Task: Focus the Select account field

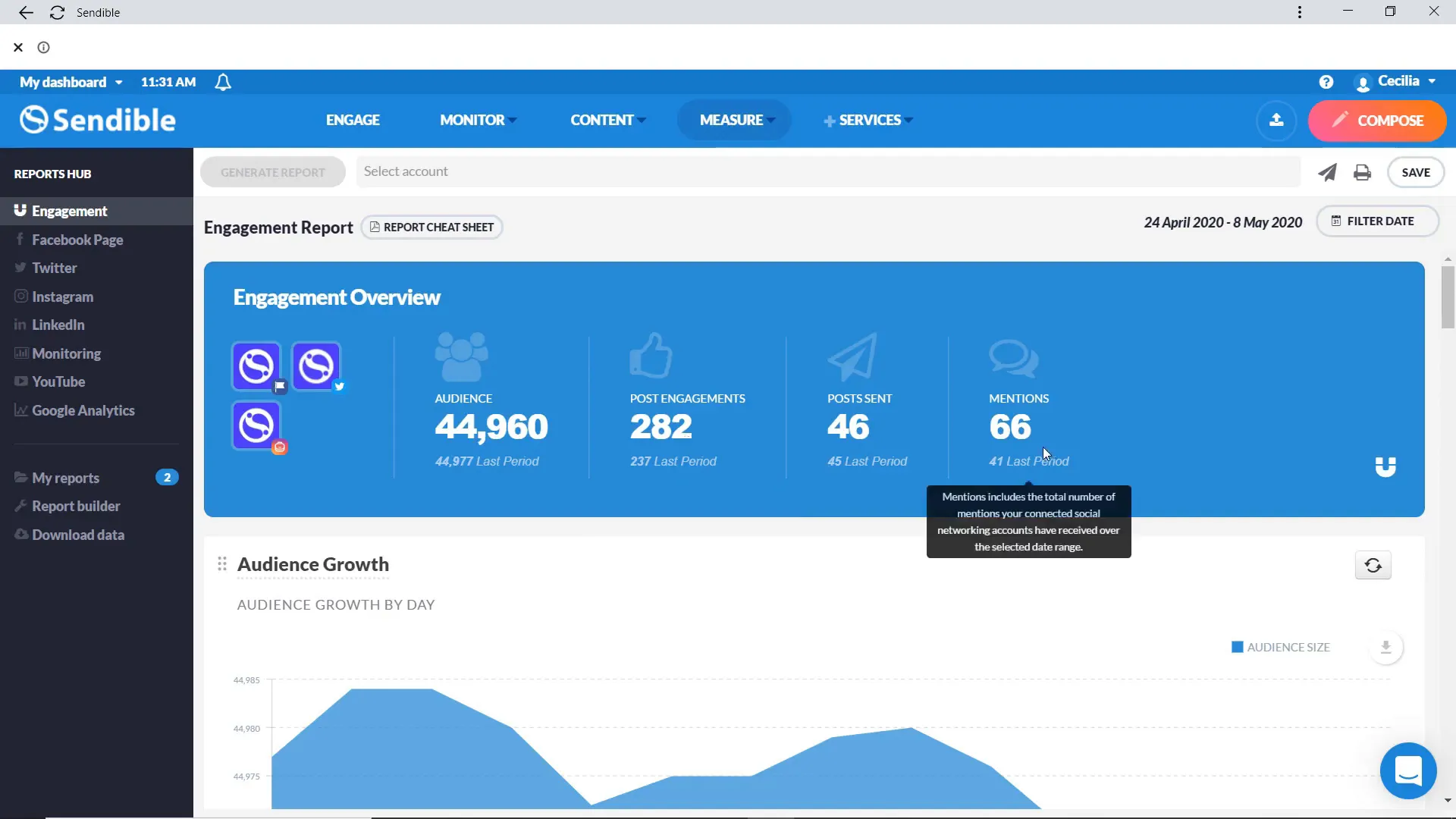Action: pos(828,171)
